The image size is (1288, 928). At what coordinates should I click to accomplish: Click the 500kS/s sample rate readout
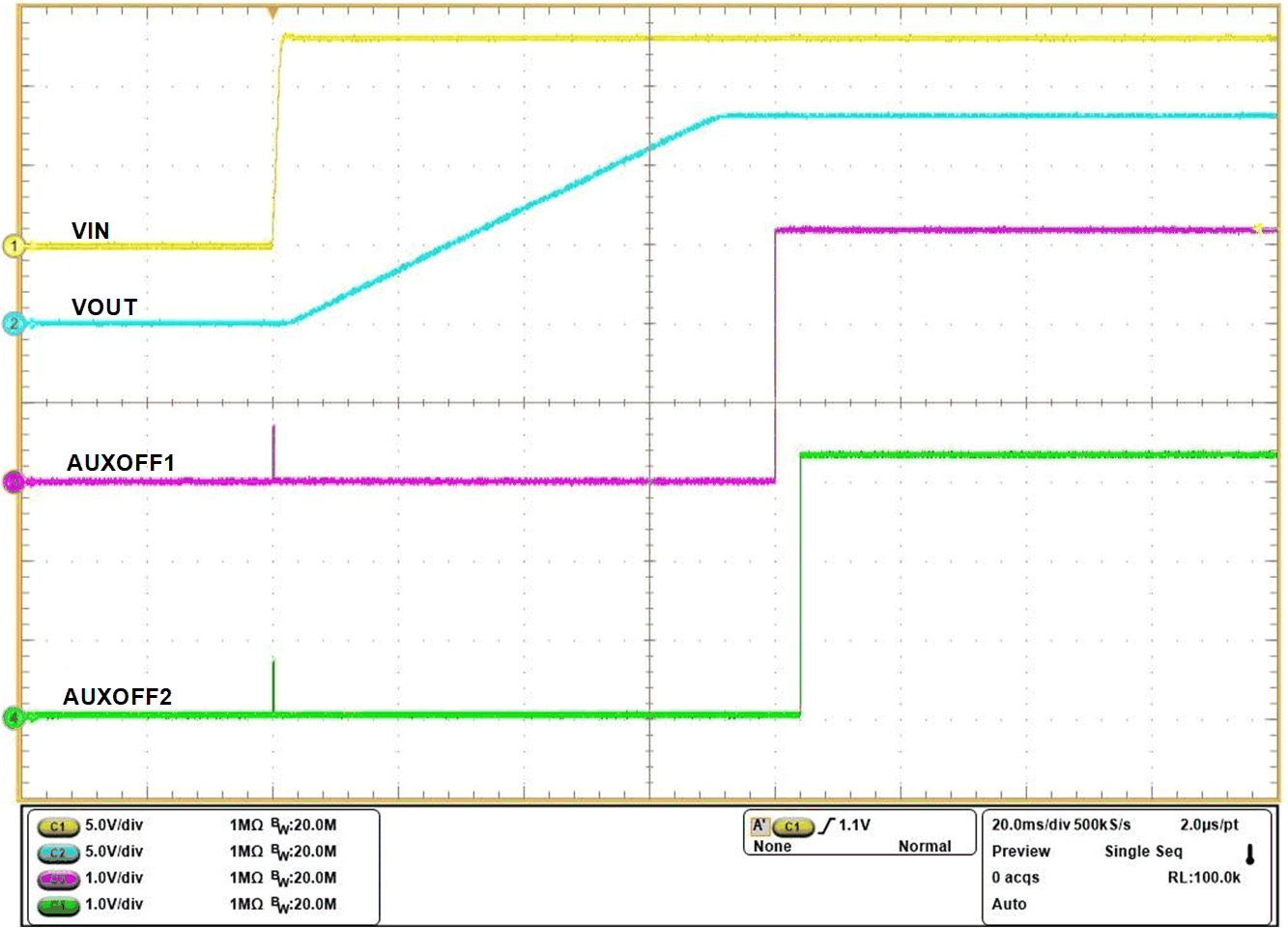coord(1101,826)
